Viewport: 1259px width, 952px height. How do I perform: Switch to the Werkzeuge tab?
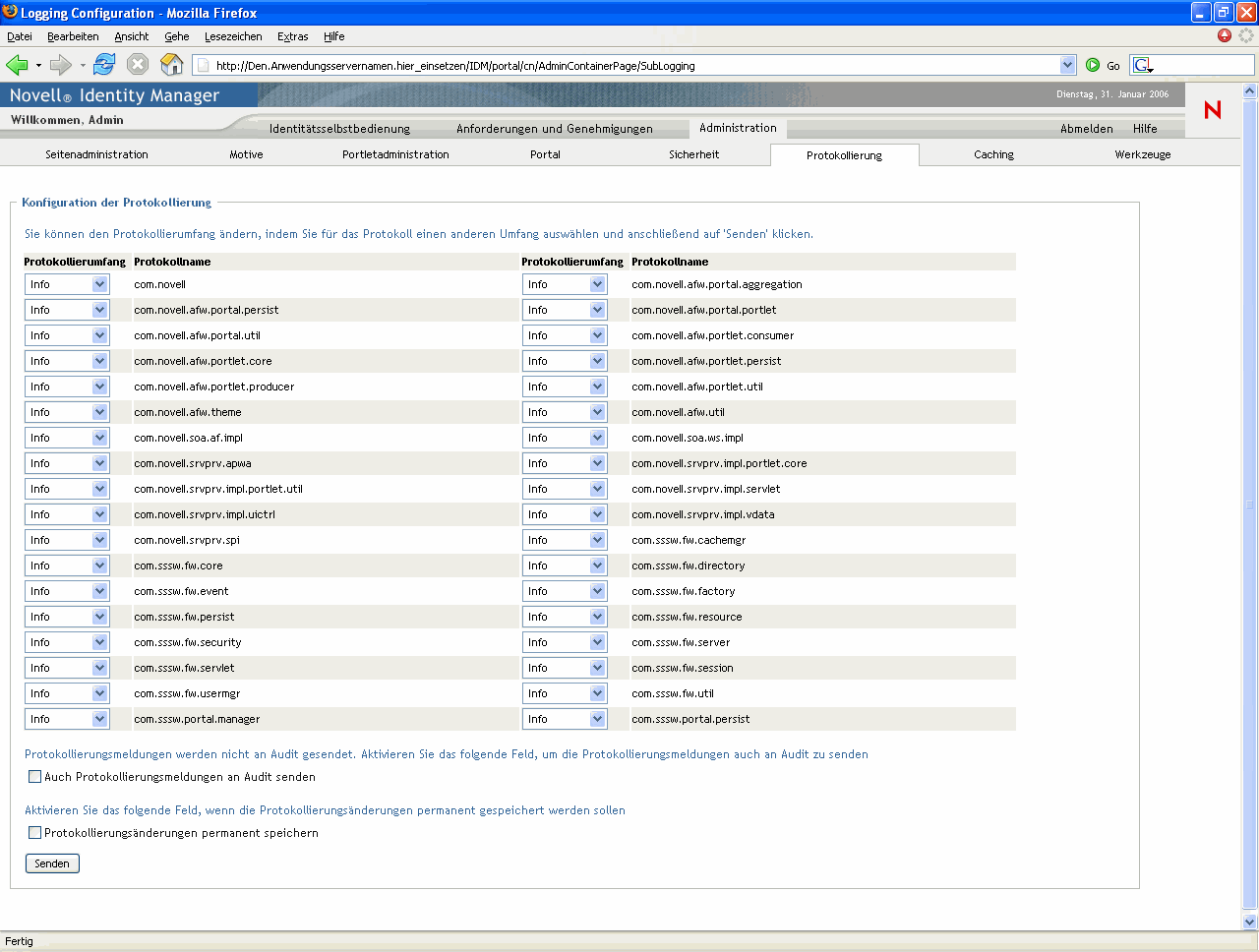(x=1143, y=154)
